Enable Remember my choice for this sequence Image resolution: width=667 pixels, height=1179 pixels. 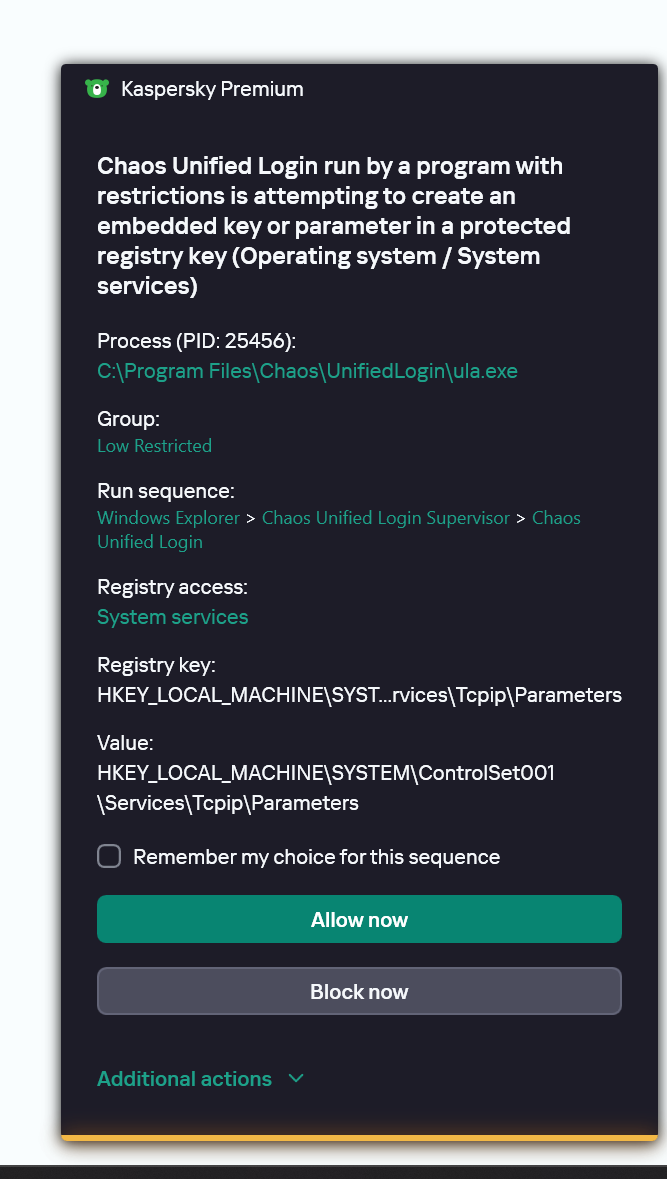click(109, 856)
